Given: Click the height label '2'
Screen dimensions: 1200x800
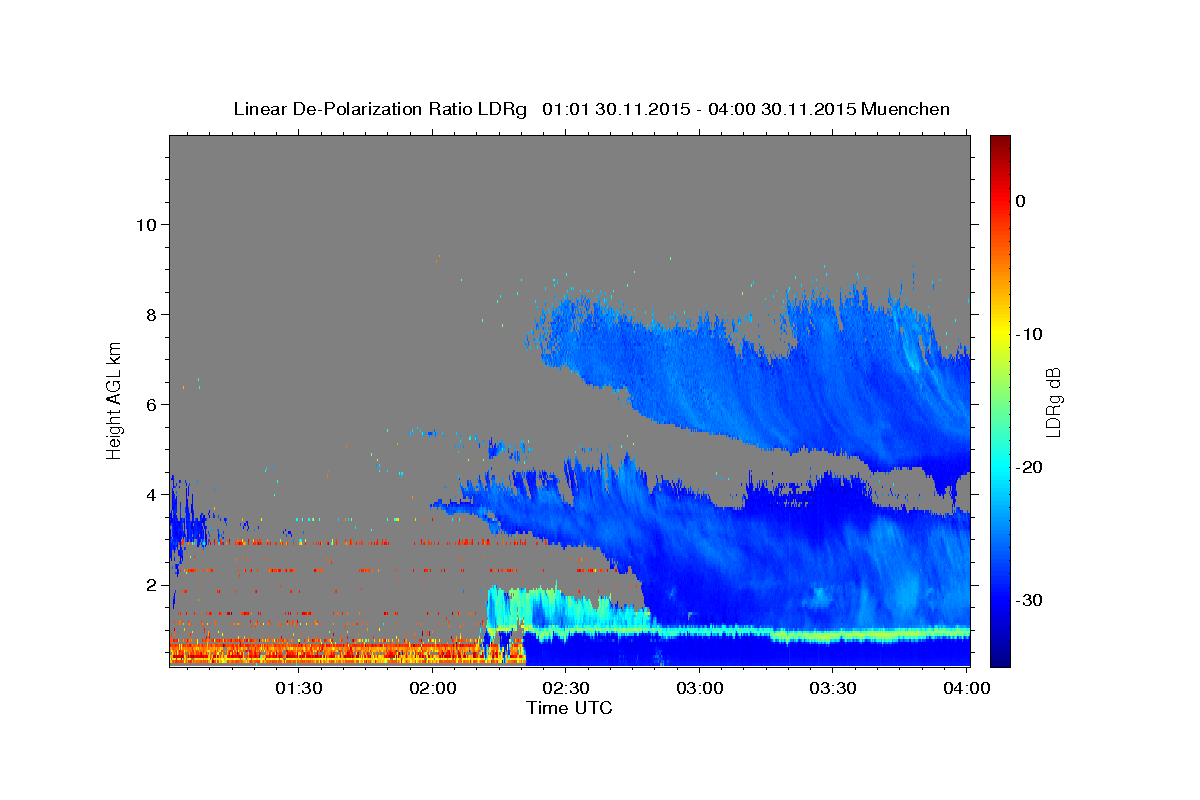Looking at the screenshot, I should point(149,584).
